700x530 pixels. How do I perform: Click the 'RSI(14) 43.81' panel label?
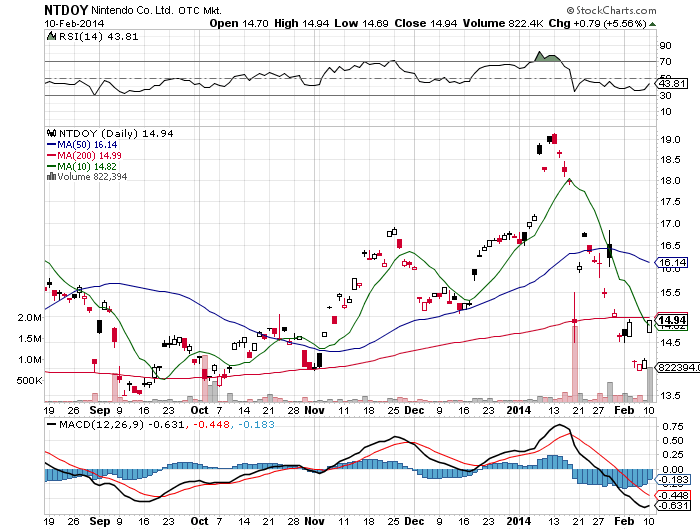(x=98, y=37)
